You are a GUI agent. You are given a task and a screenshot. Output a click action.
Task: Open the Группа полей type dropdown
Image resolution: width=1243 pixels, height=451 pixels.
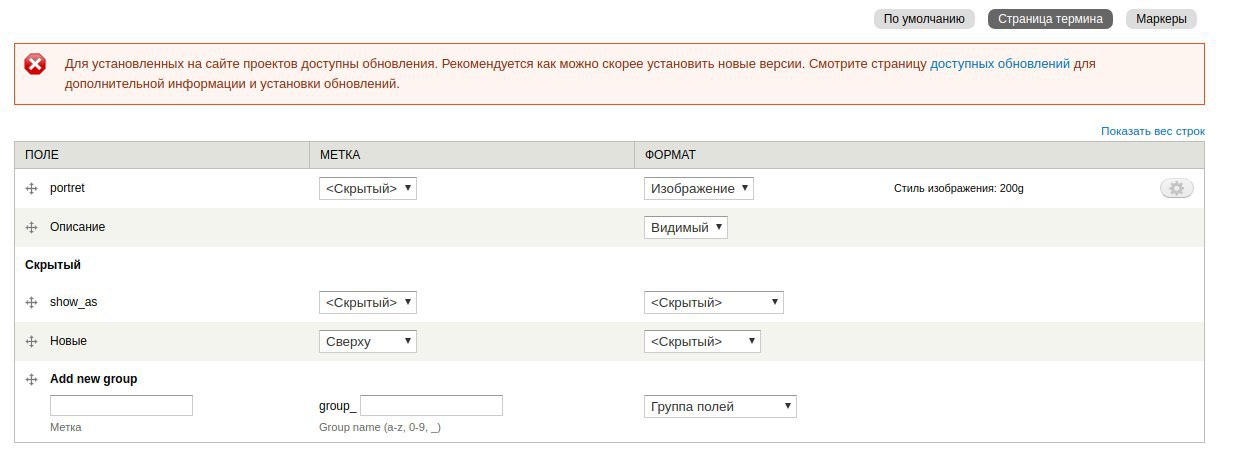click(720, 406)
